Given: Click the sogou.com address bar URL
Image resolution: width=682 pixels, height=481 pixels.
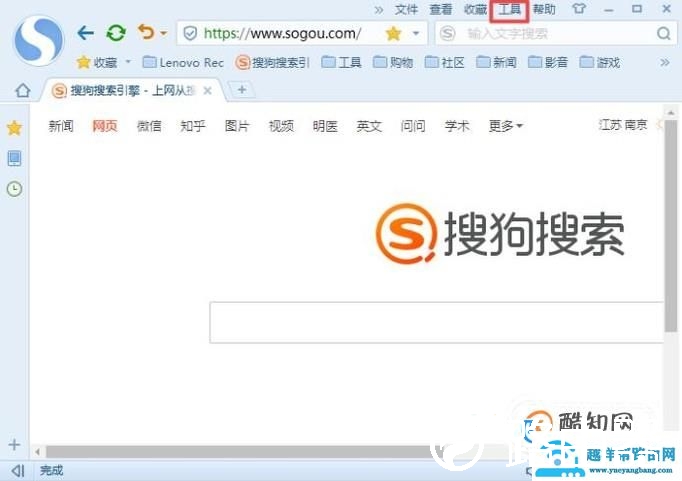Looking at the screenshot, I should click(x=282, y=33).
